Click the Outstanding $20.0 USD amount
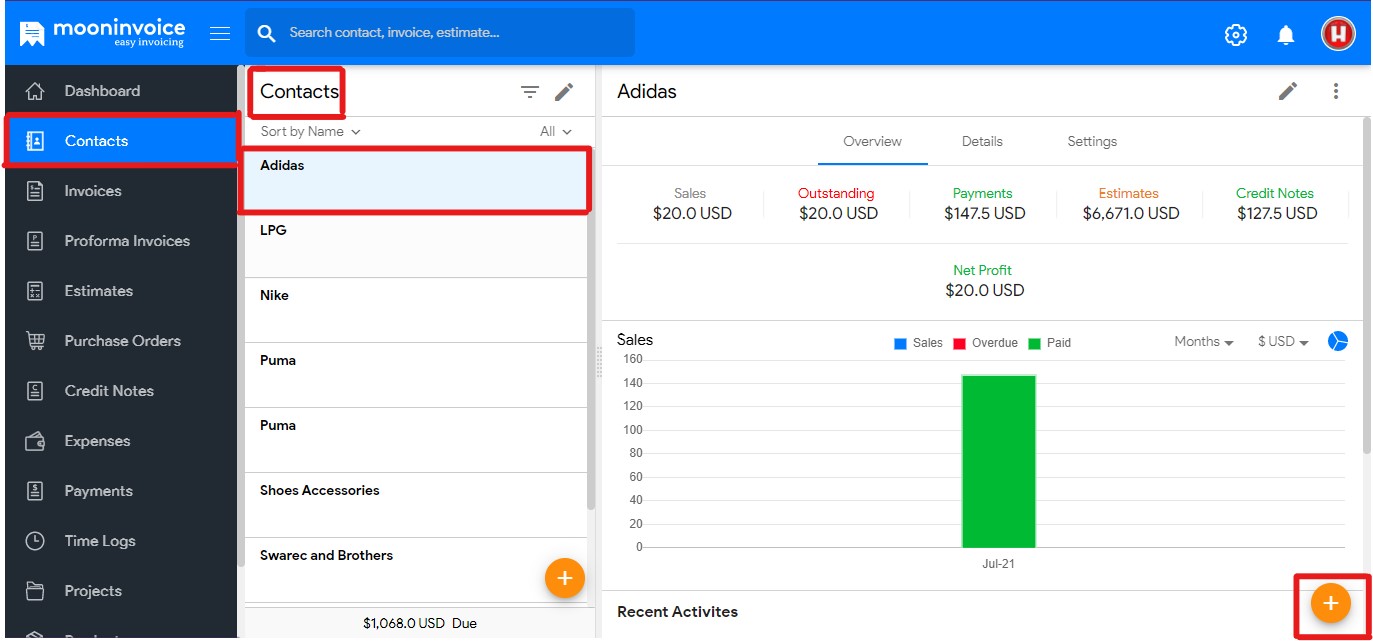This screenshot has width=1373, height=641. tap(838, 213)
